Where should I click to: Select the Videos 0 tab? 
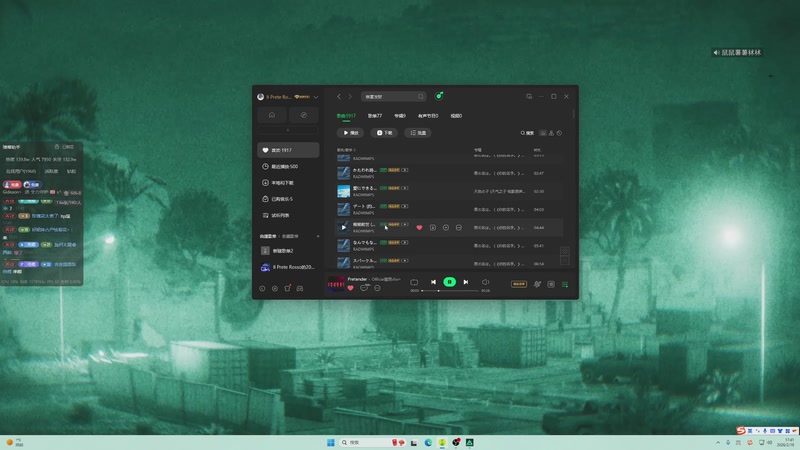tap(456, 116)
